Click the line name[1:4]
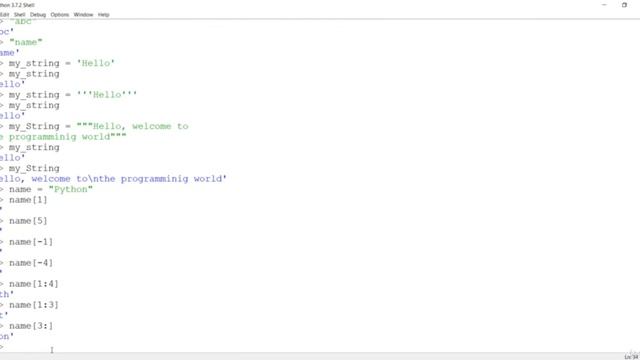 pos(33,284)
